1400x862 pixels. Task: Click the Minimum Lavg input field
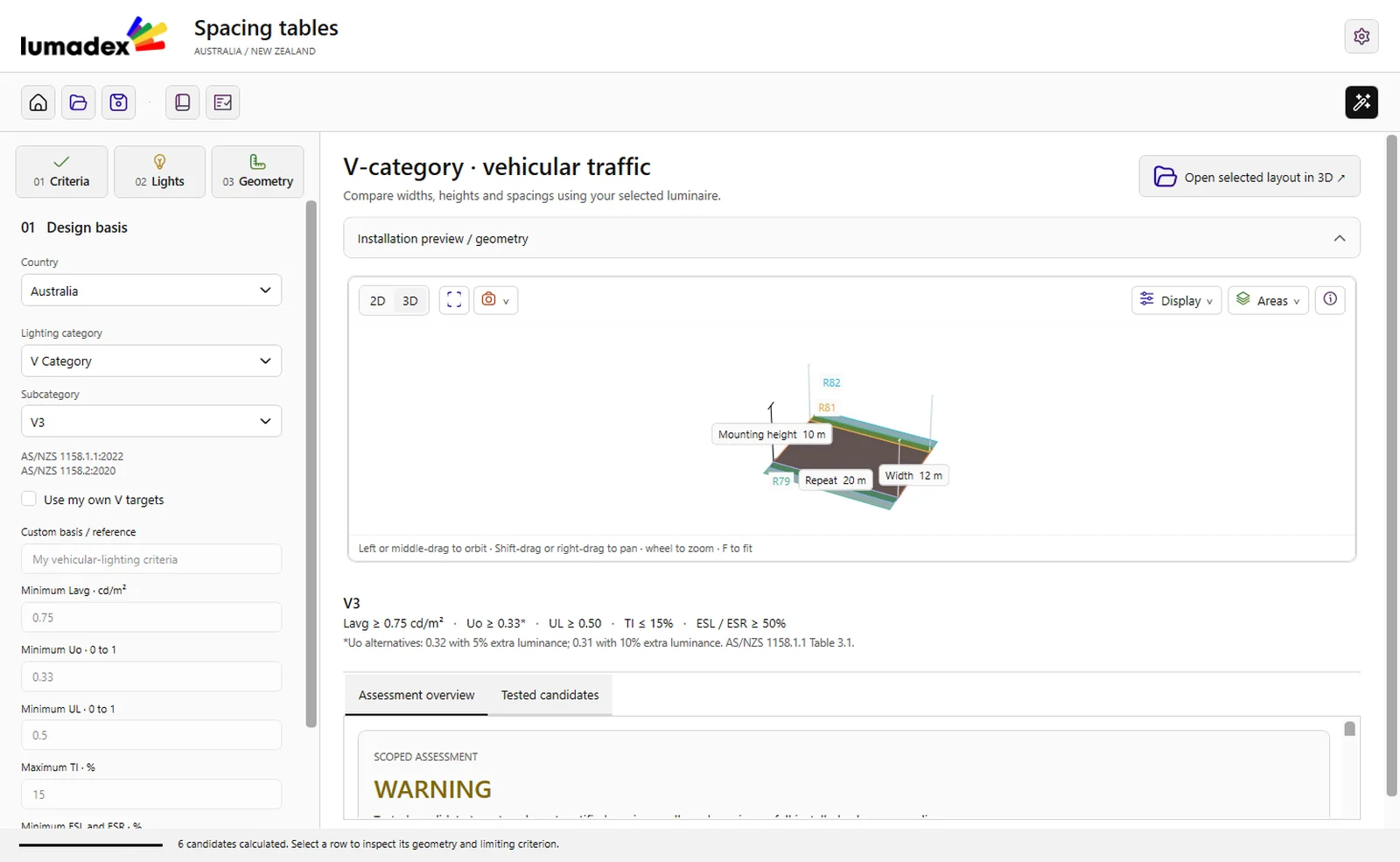[151, 617]
